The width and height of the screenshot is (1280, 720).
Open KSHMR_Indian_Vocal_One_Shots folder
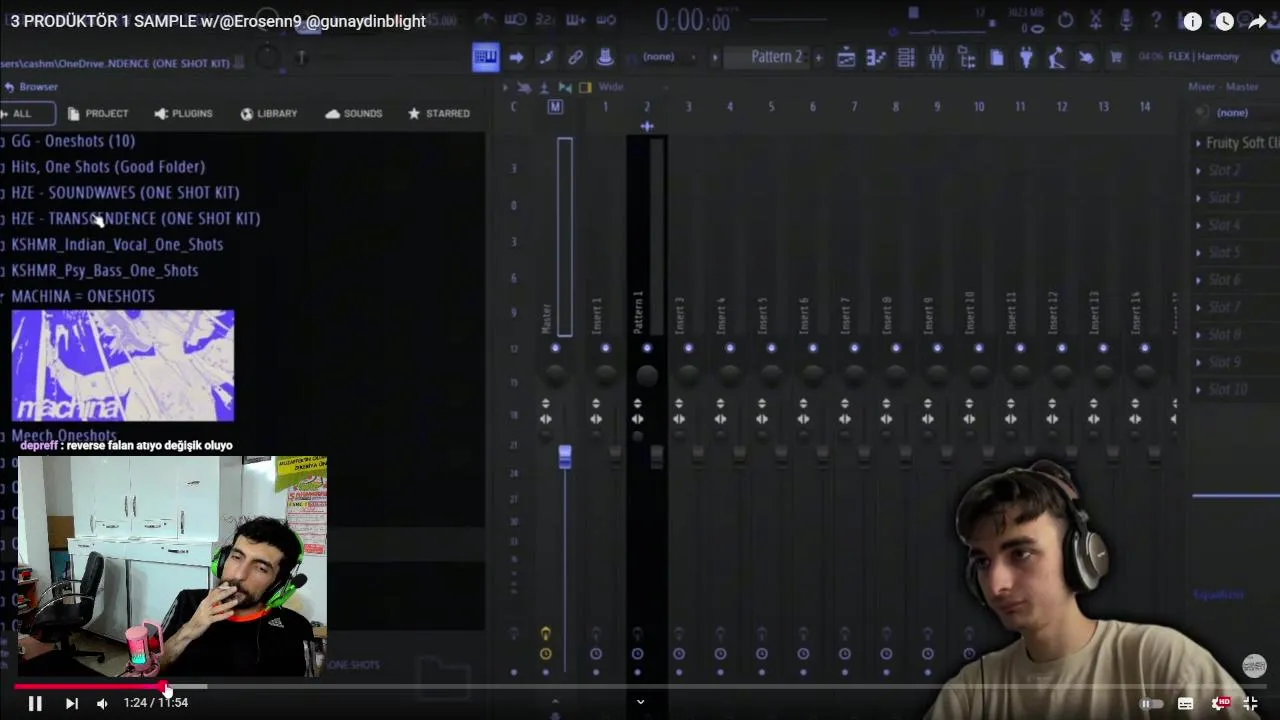tap(117, 245)
